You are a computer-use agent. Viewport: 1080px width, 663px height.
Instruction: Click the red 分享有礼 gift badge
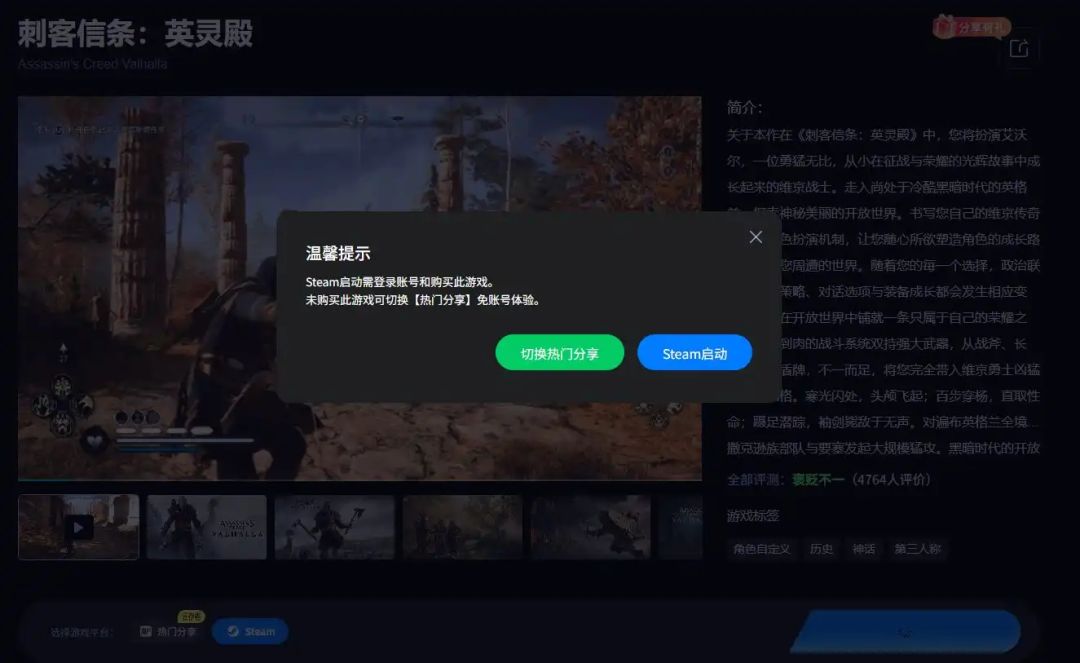971,28
